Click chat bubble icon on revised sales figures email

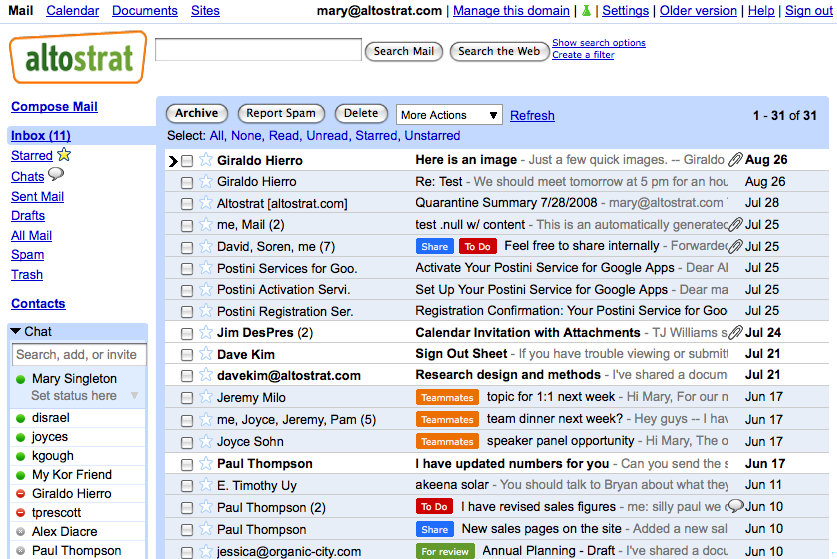coord(735,506)
